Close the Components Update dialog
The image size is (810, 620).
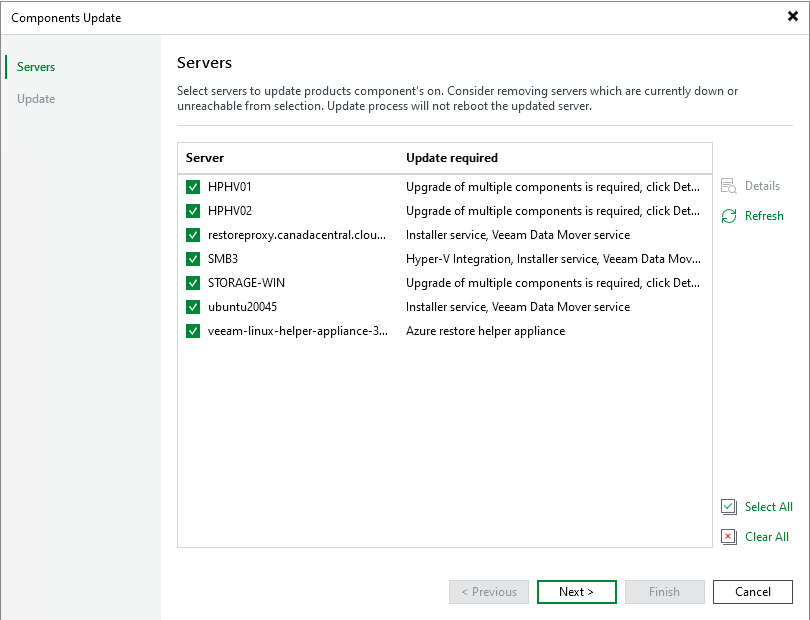tap(793, 17)
